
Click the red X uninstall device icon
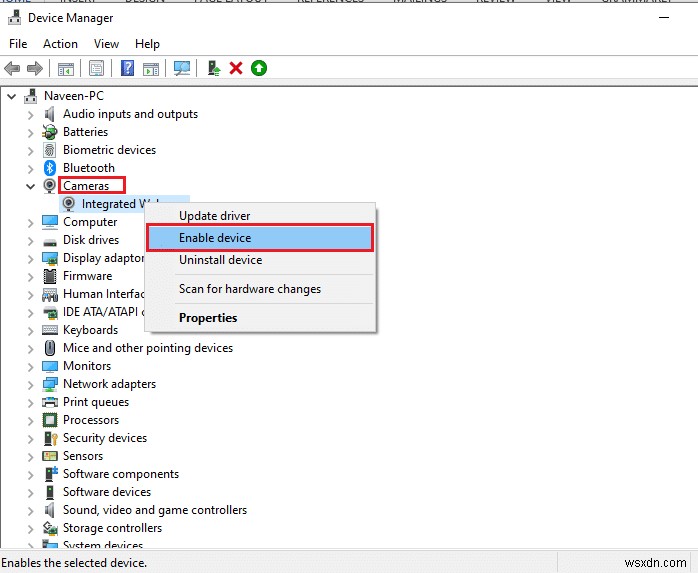[x=236, y=69]
